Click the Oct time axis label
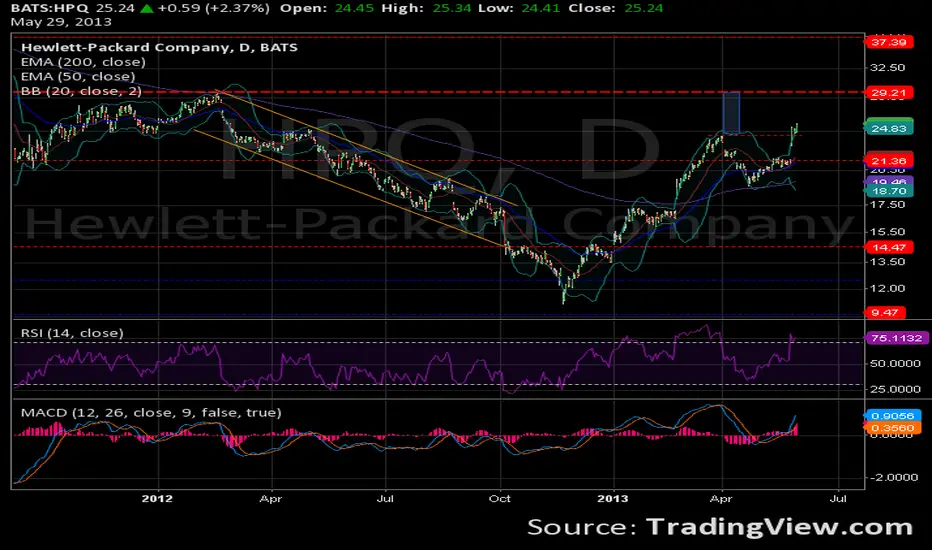 (500, 498)
